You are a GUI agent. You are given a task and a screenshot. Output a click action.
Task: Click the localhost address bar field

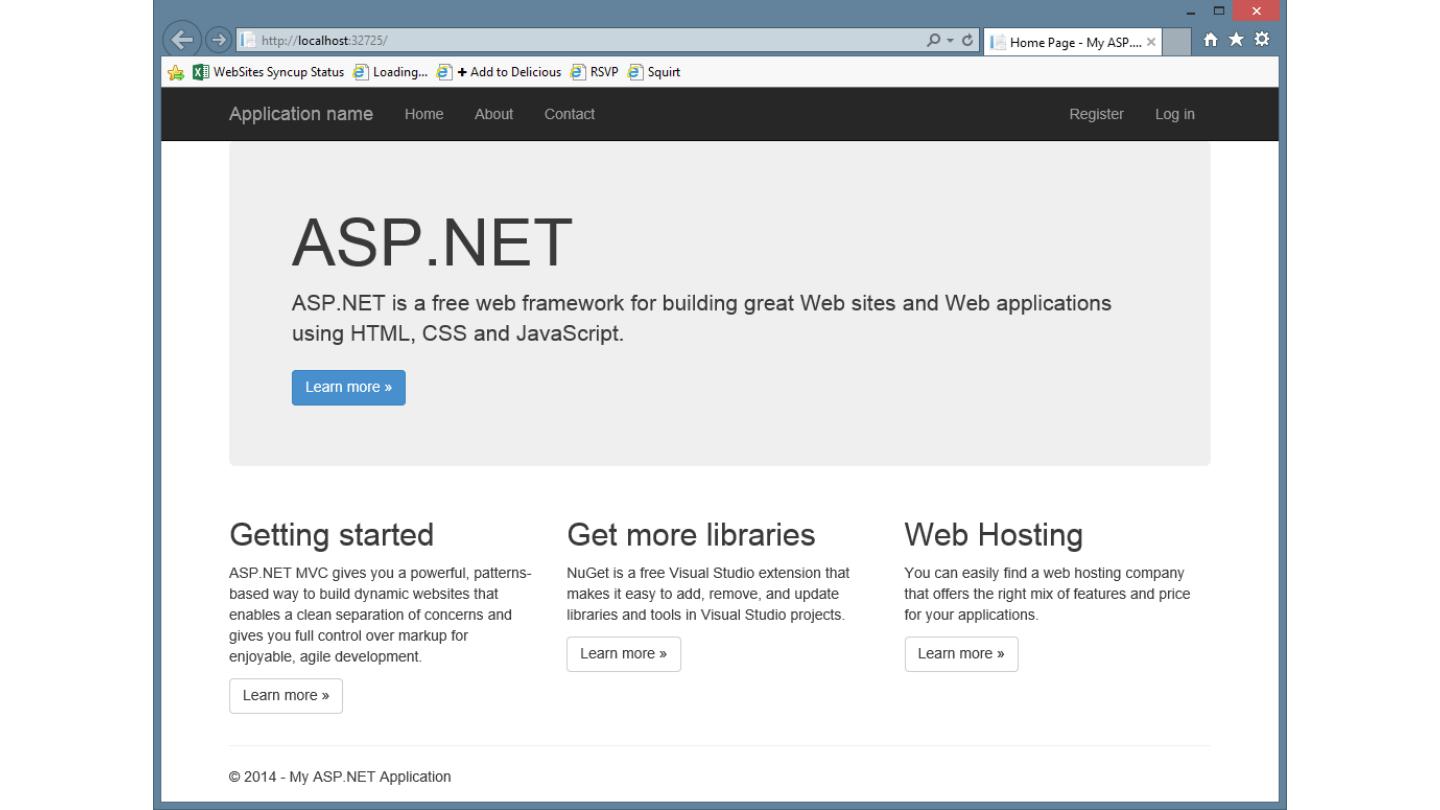click(x=580, y=41)
